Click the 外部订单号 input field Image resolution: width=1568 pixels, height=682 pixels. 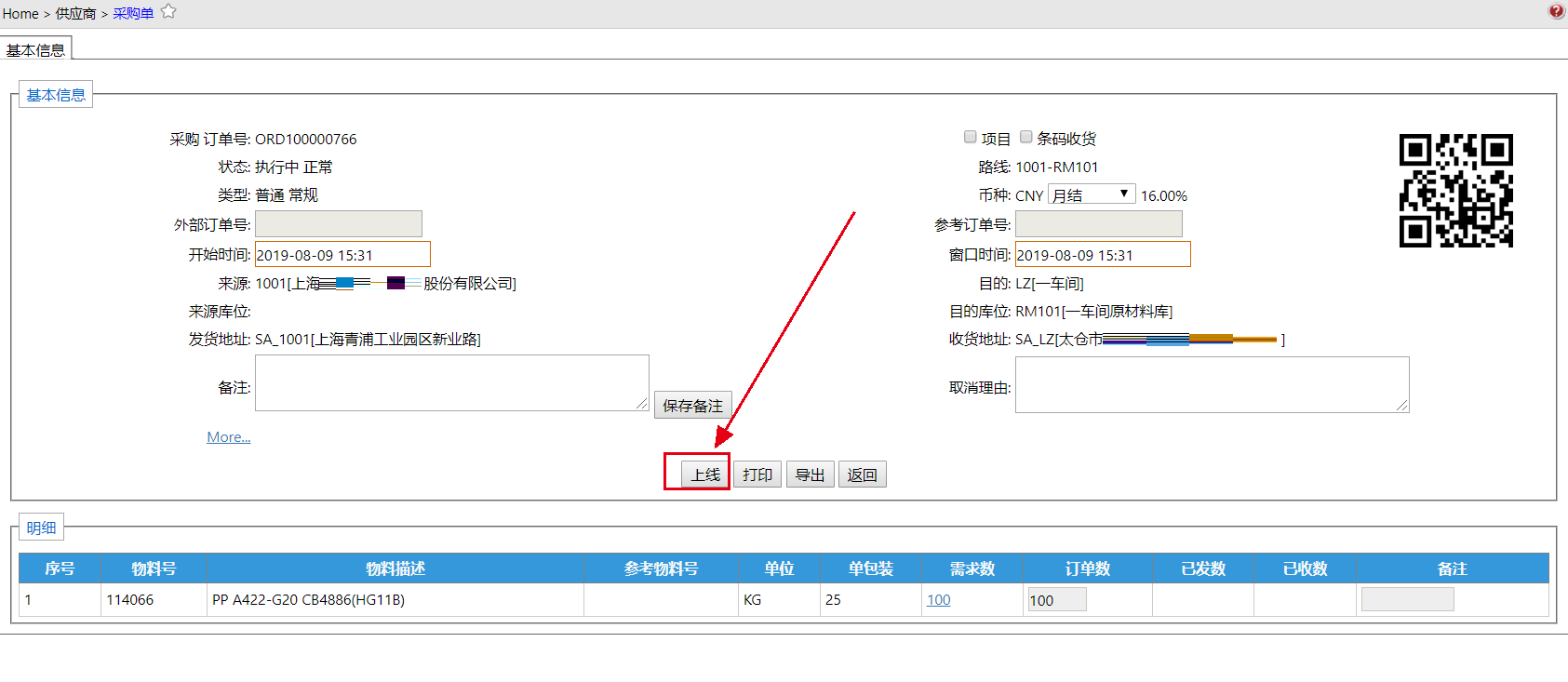point(339,224)
